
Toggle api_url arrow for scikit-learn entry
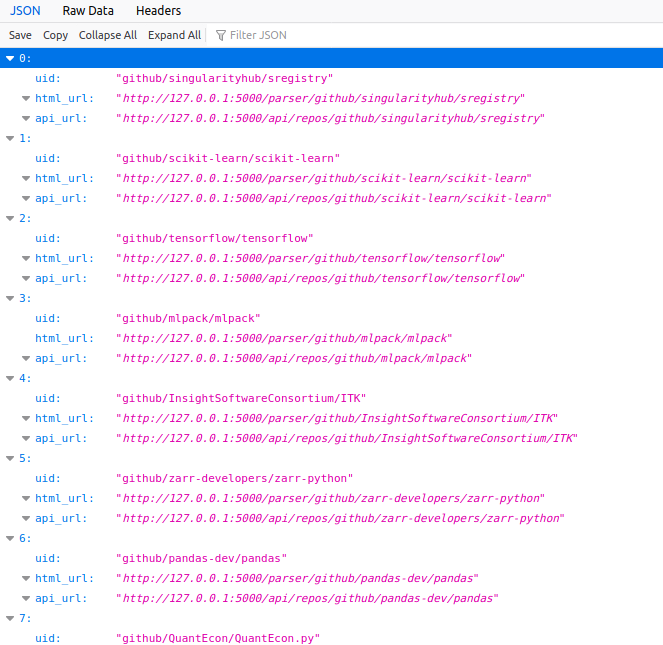pyautogui.click(x=26, y=198)
